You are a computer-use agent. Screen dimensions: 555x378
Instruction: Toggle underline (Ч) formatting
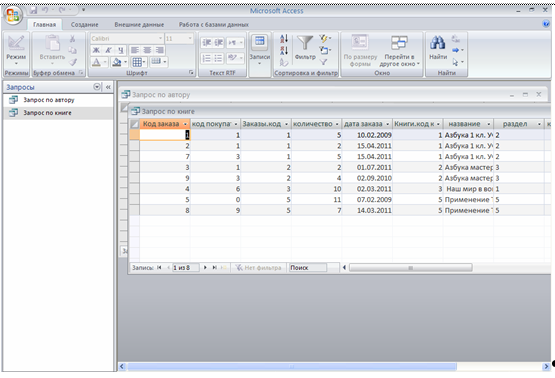121,50
